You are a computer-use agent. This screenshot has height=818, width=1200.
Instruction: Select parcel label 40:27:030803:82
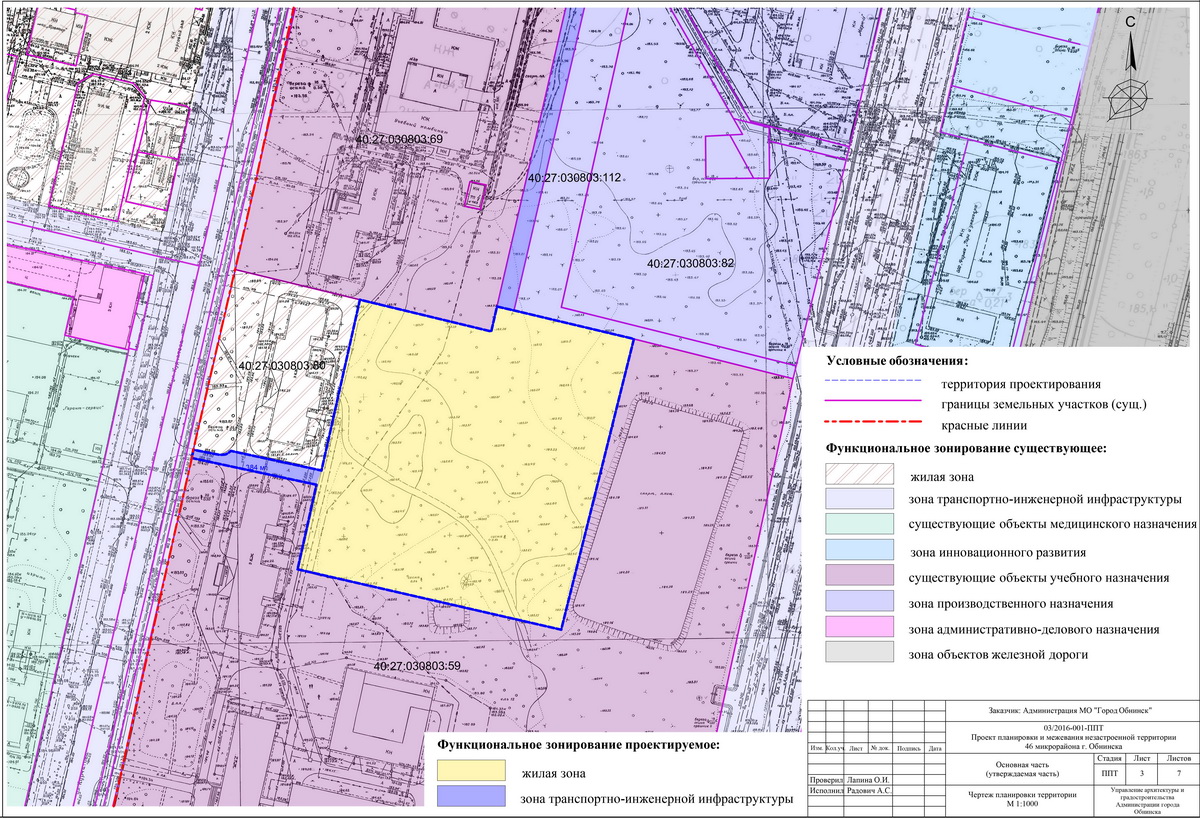[x=691, y=263]
